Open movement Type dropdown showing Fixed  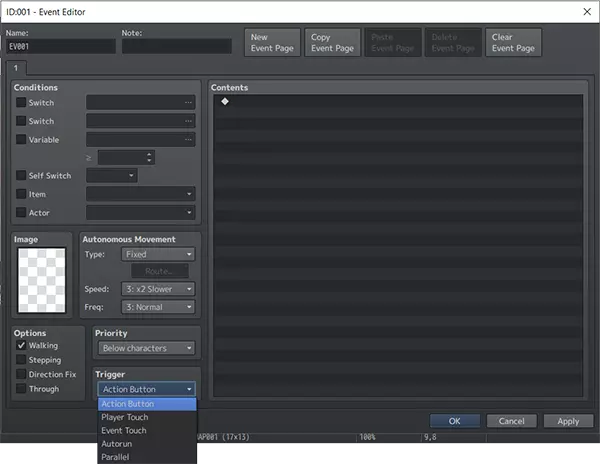(158, 254)
